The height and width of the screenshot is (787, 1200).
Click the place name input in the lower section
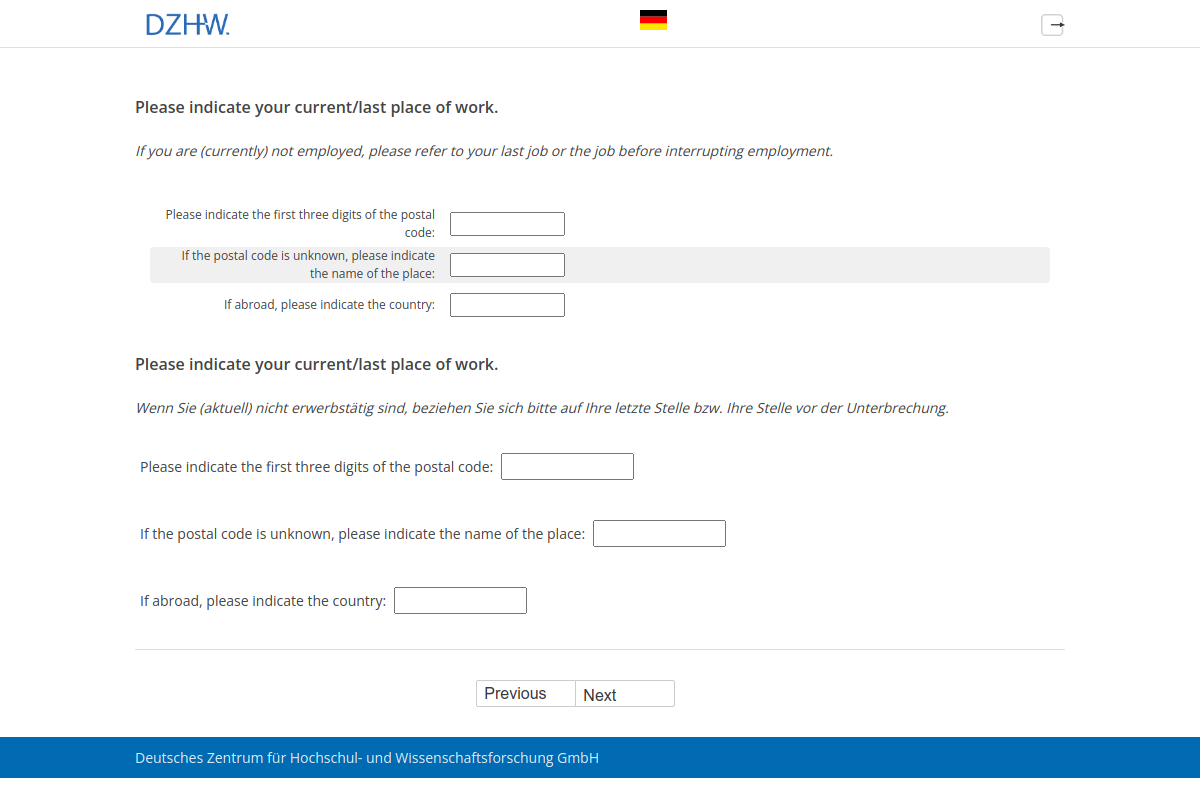tap(659, 533)
